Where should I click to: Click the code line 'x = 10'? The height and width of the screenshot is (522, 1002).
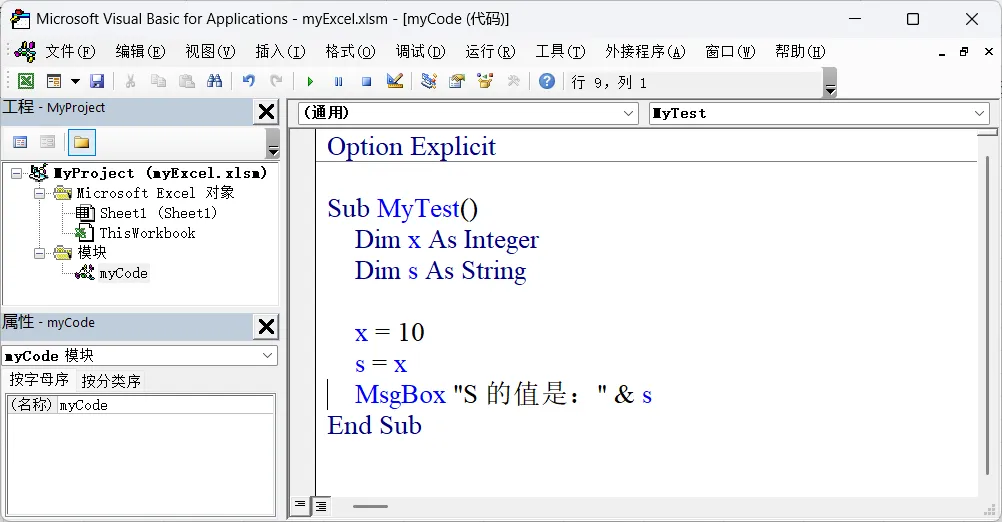click(x=390, y=333)
